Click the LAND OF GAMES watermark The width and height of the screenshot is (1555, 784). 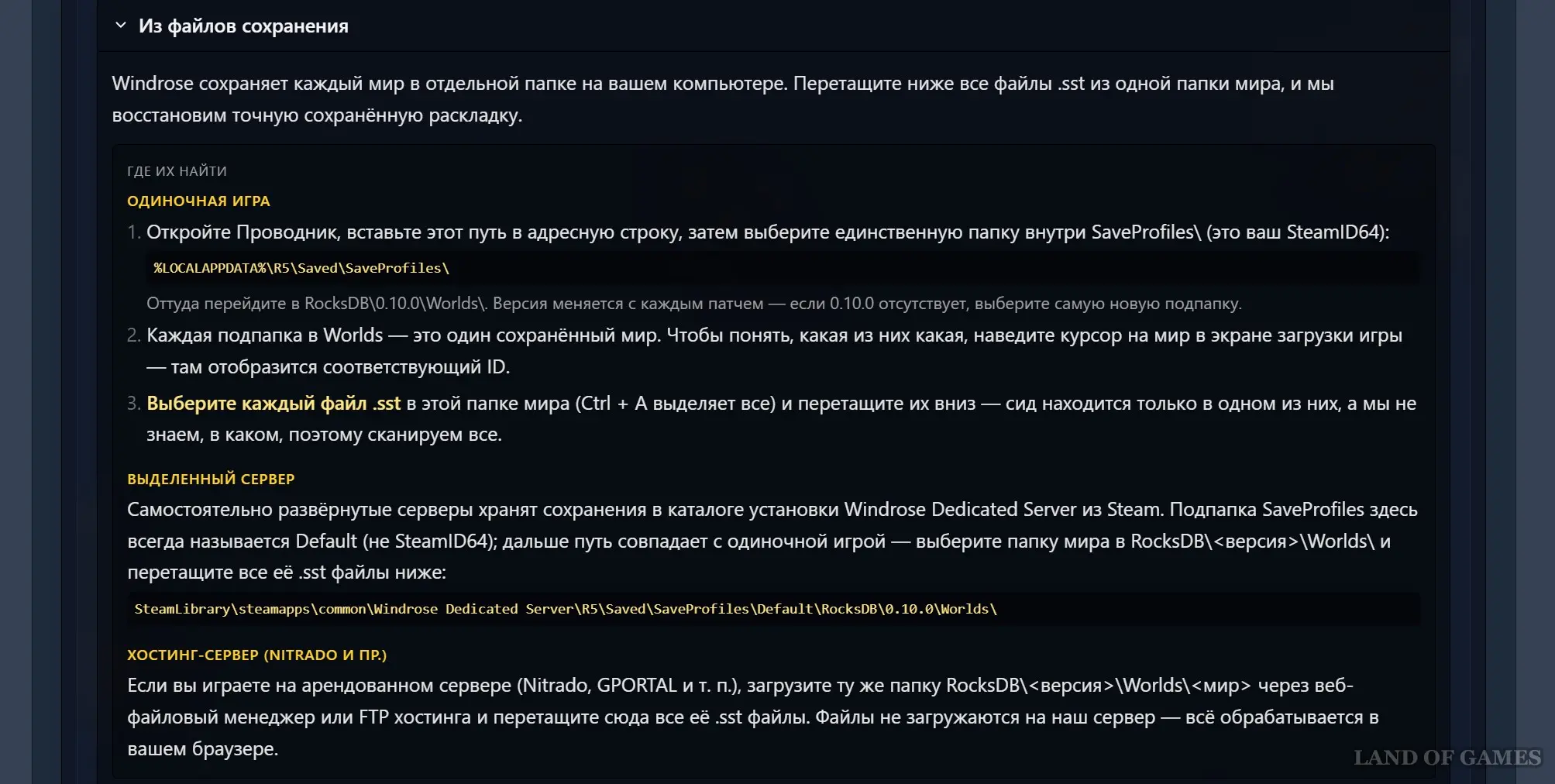(1447, 758)
